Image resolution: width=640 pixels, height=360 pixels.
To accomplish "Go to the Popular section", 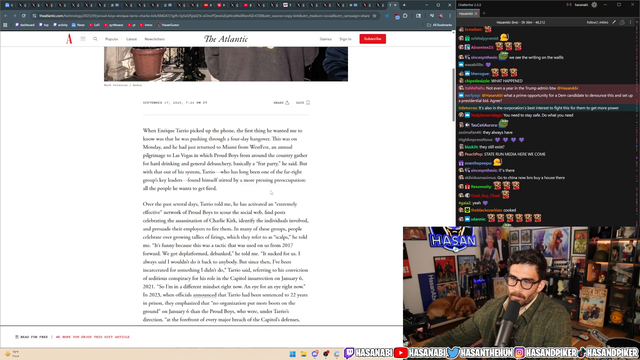I will [x=111, y=39].
